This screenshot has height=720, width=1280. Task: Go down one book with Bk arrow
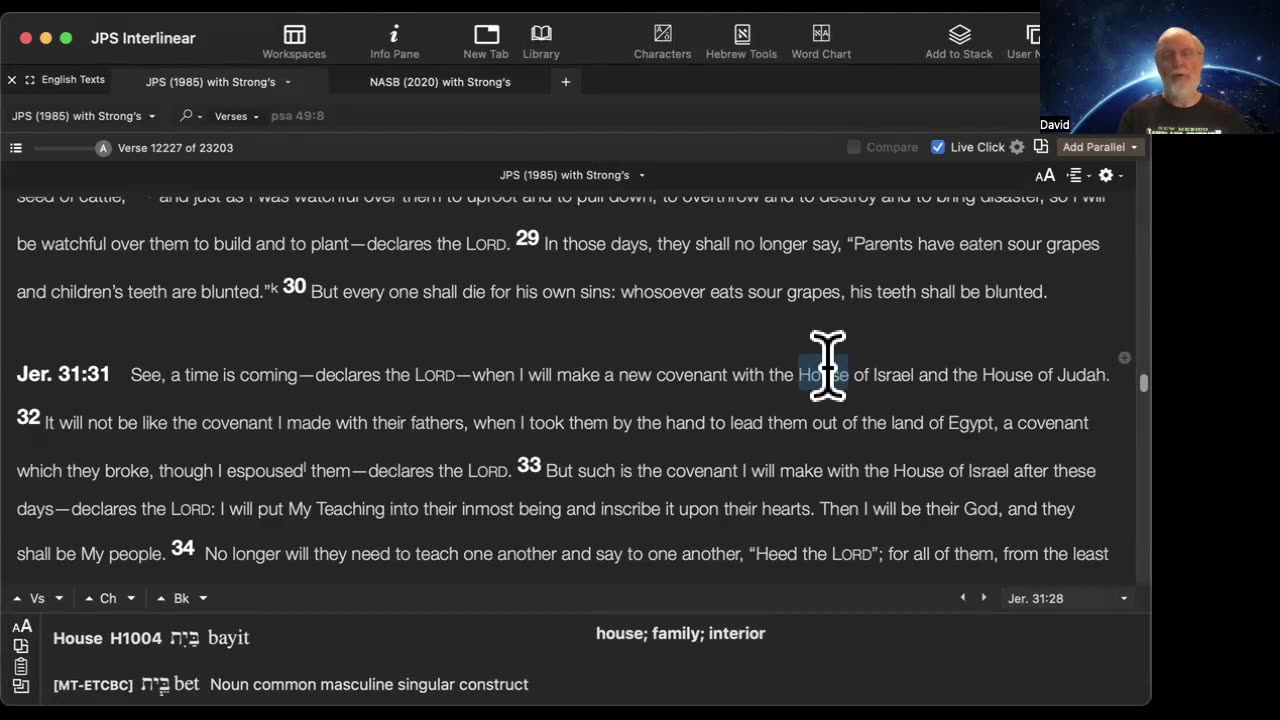tap(203, 598)
